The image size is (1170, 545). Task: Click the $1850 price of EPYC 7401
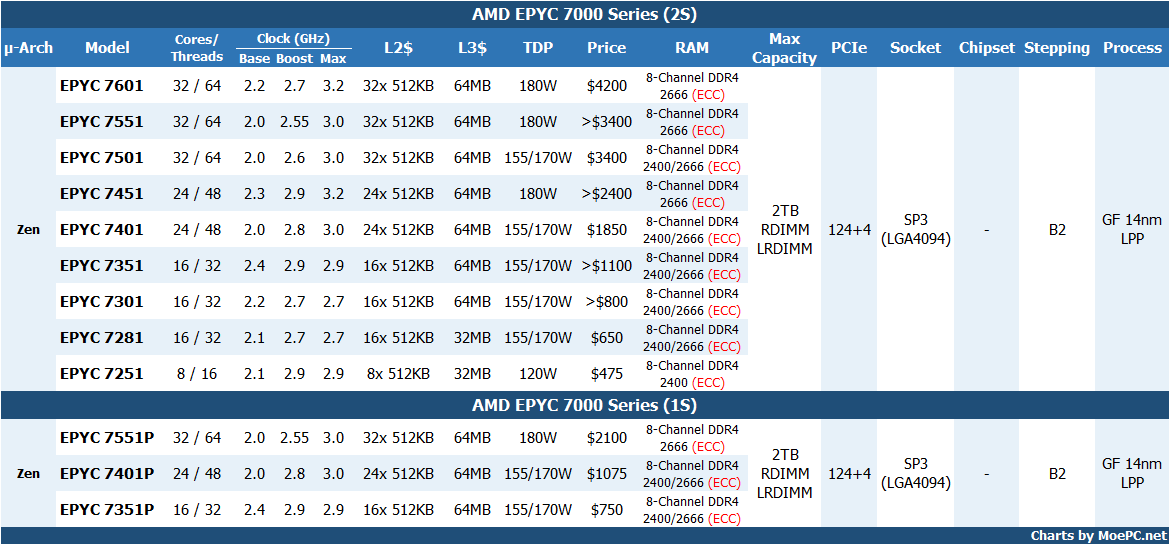pos(607,229)
